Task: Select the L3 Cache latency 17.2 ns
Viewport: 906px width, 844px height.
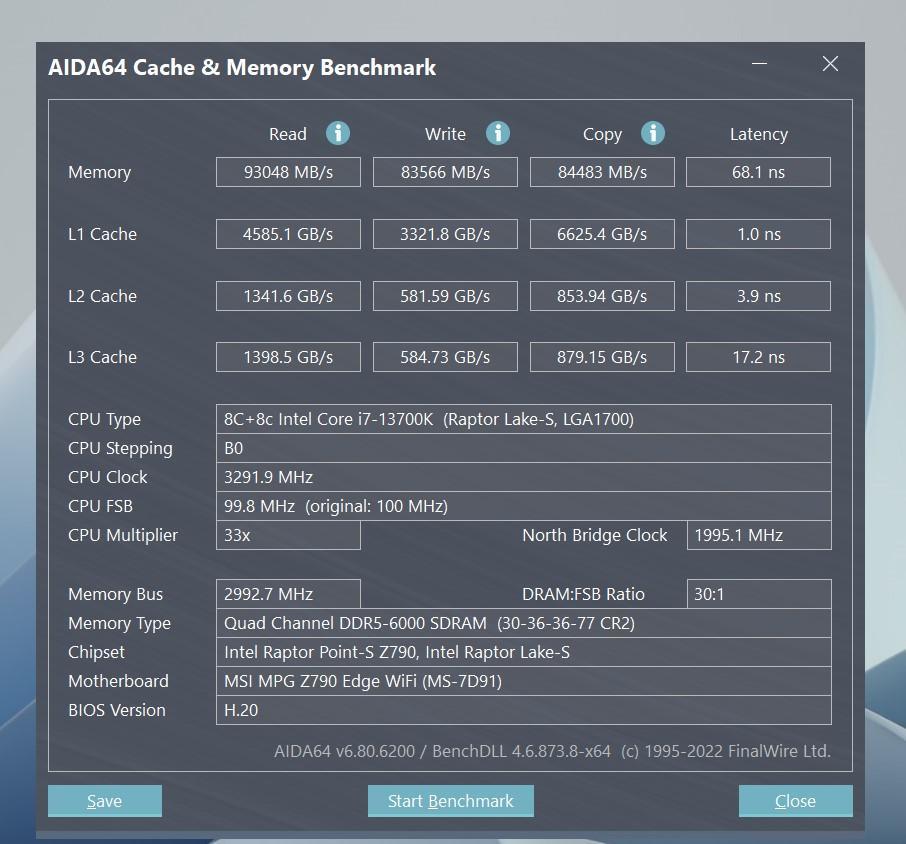Action: point(759,357)
